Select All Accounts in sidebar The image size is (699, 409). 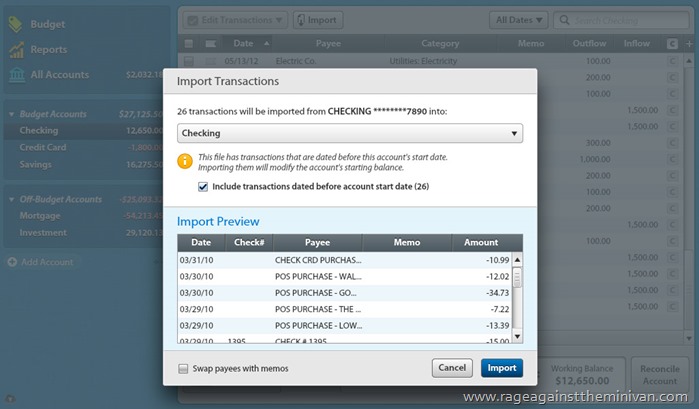[60, 74]
